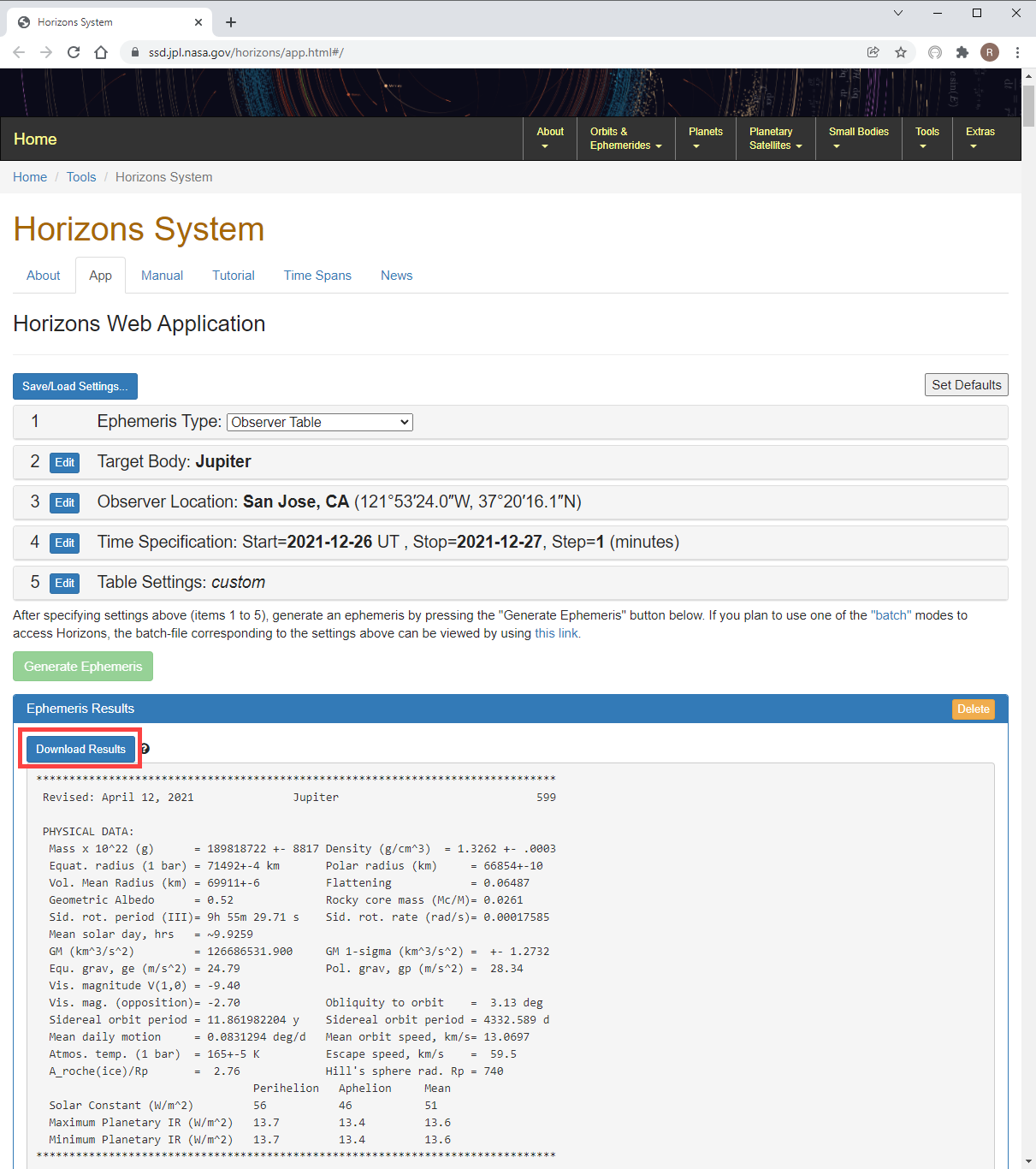
Task: Open the Chrome profile avatar
Action: [990, 52]
